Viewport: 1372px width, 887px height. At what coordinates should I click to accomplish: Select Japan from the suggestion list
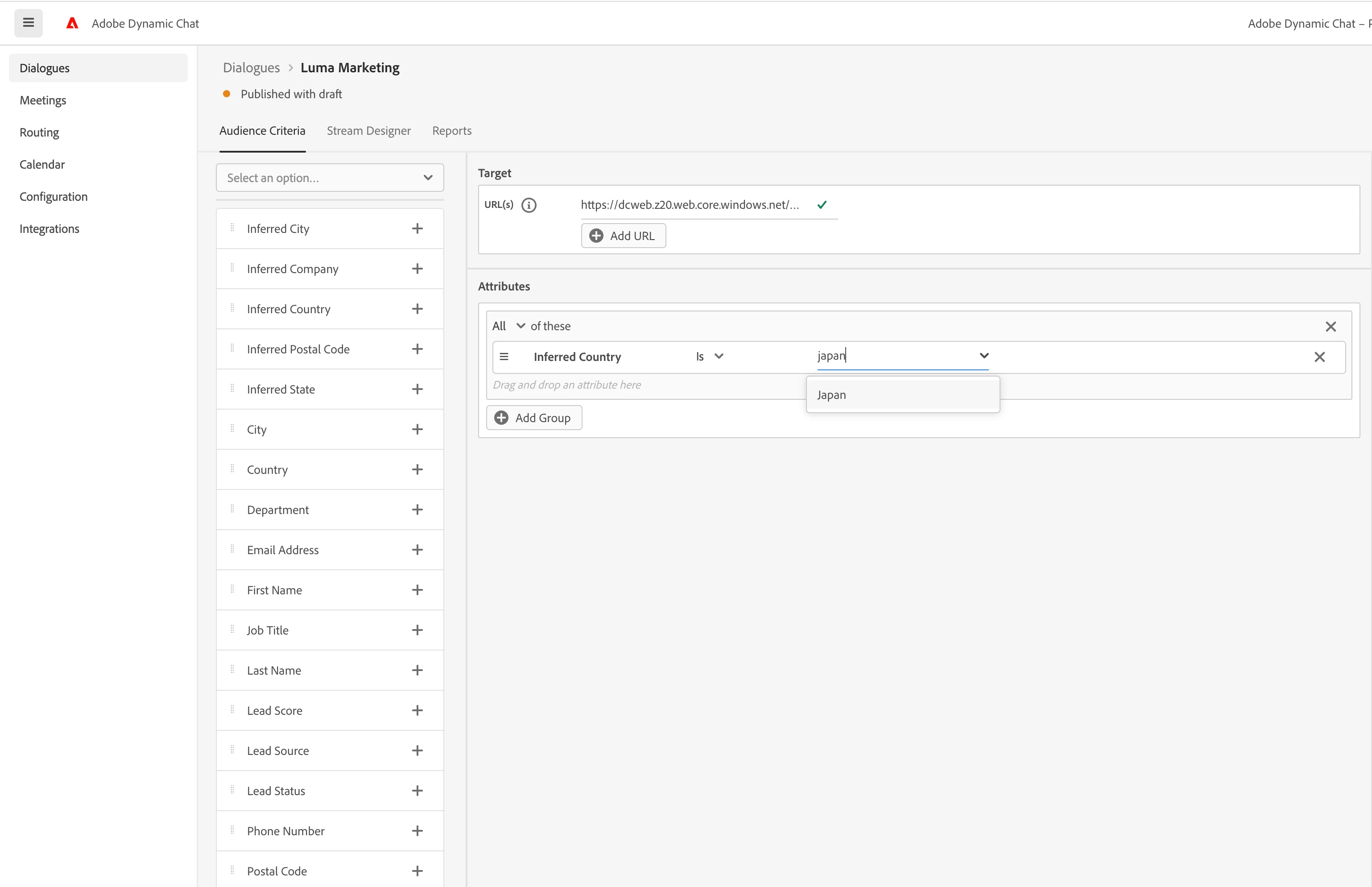831,394
